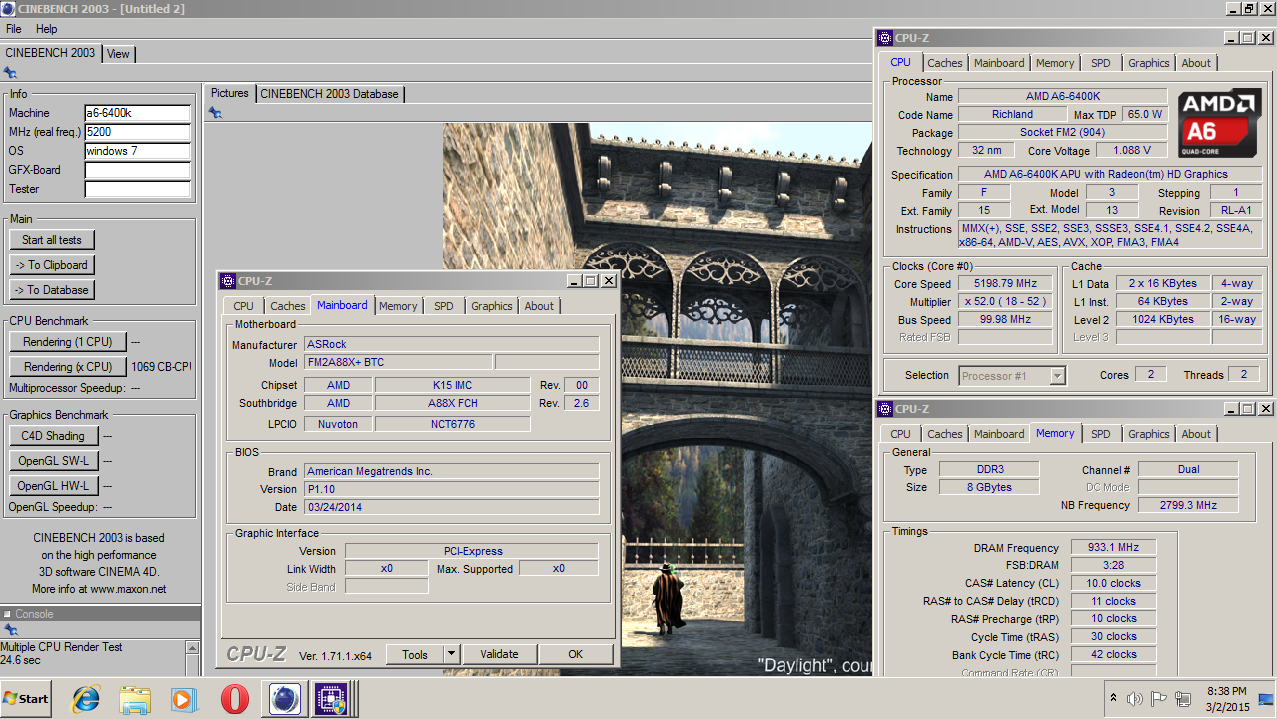Click CPU-Z icon in Mainboard window title
The height and width of the screenshot is (719, 1277).
point(228,282)
